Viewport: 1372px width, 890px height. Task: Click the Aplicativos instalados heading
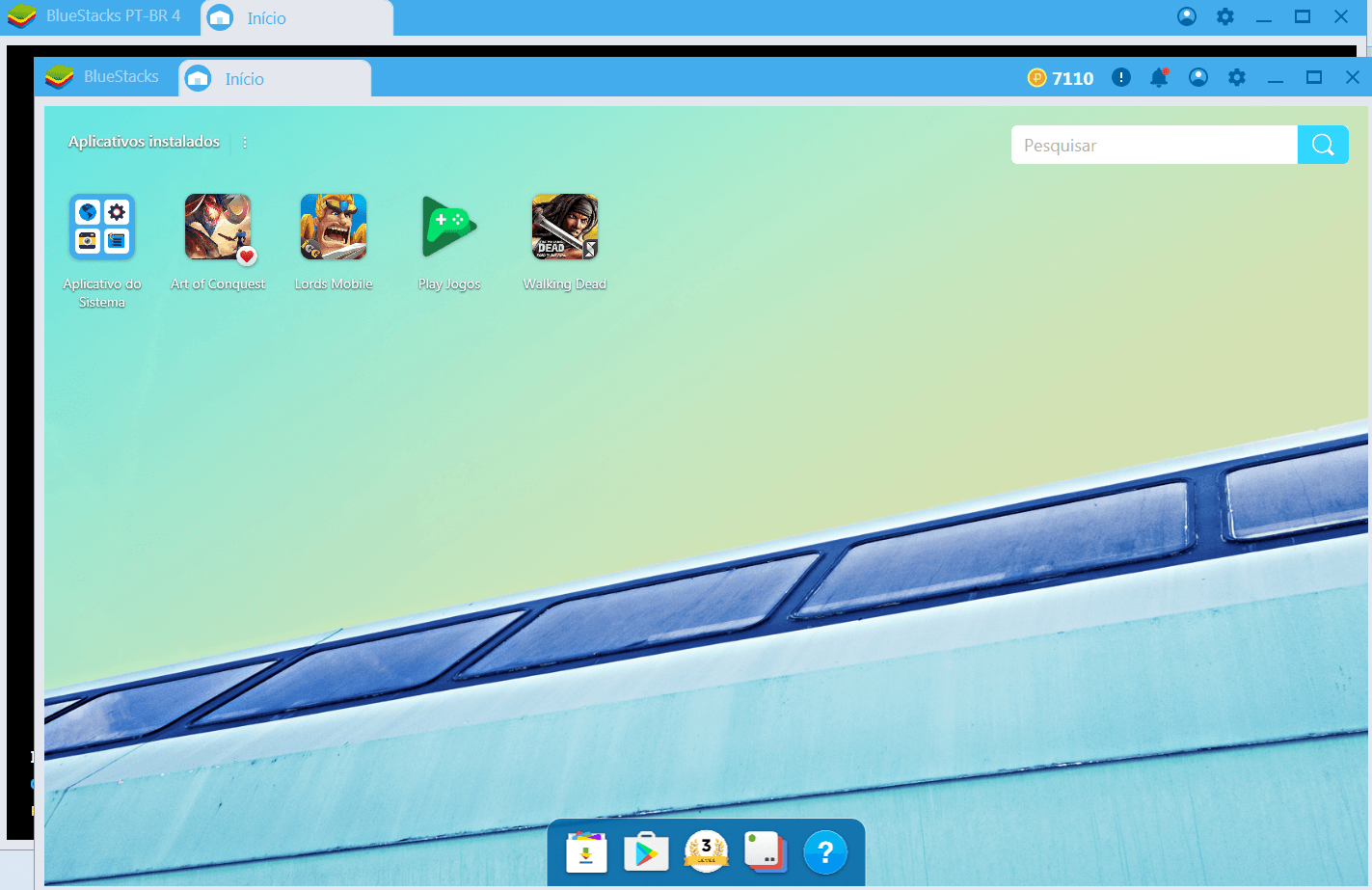[x=144, y=142]
